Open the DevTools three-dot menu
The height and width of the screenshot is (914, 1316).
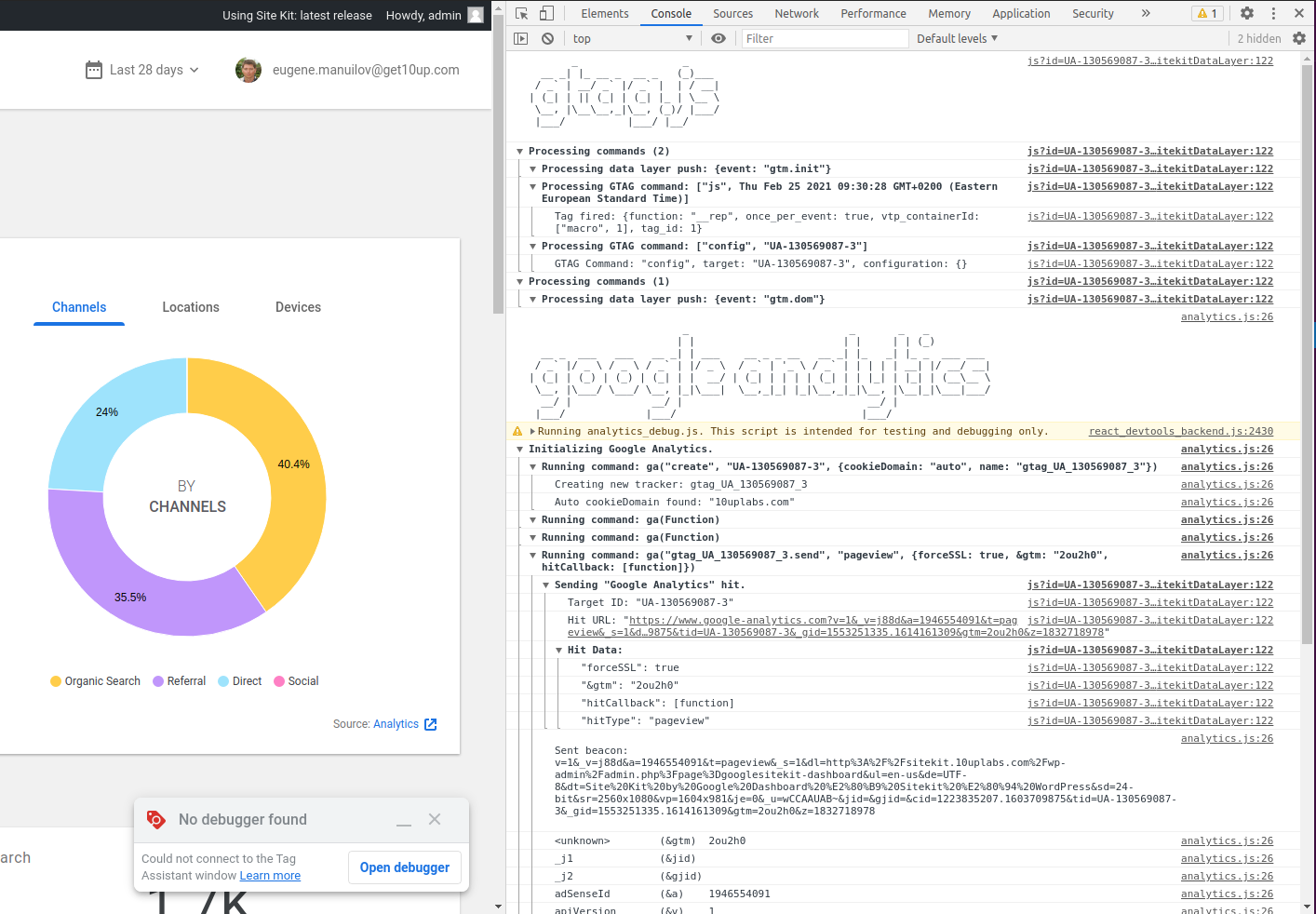1274,13
